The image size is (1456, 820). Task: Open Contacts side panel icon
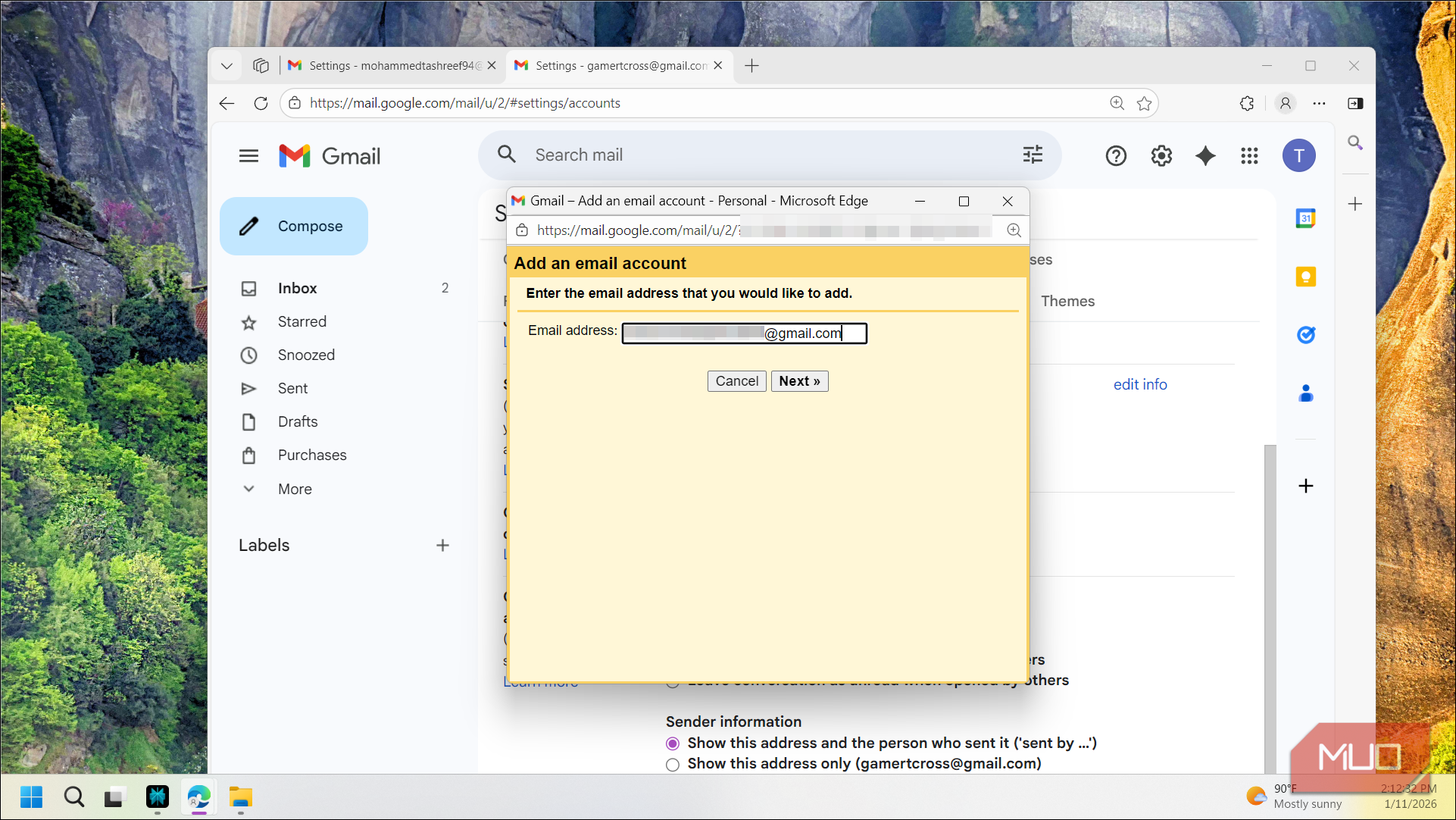tap(1305, 393)
